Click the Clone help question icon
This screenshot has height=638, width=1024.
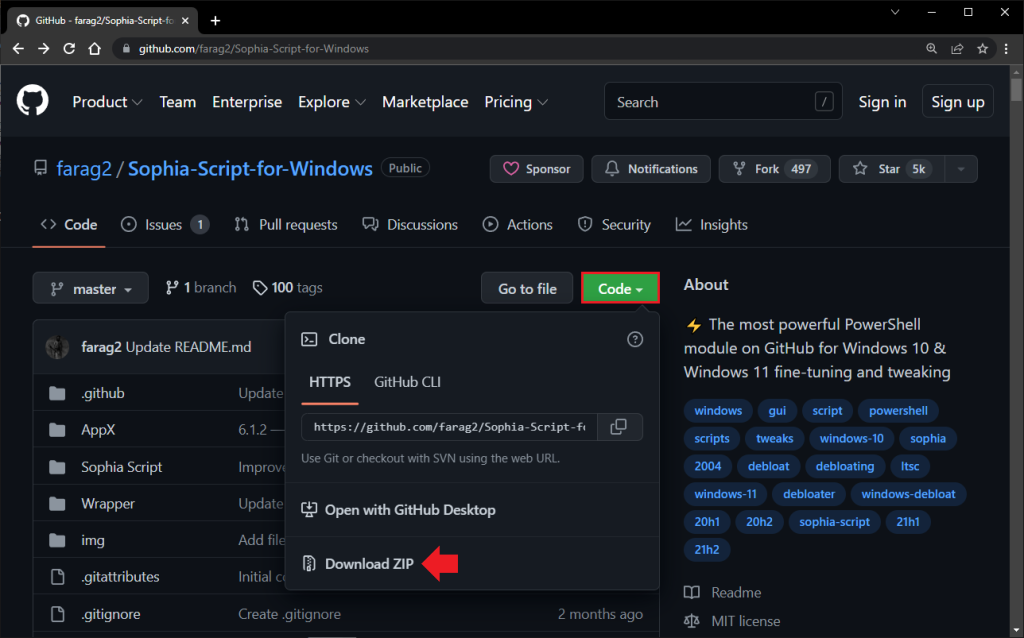635,340
